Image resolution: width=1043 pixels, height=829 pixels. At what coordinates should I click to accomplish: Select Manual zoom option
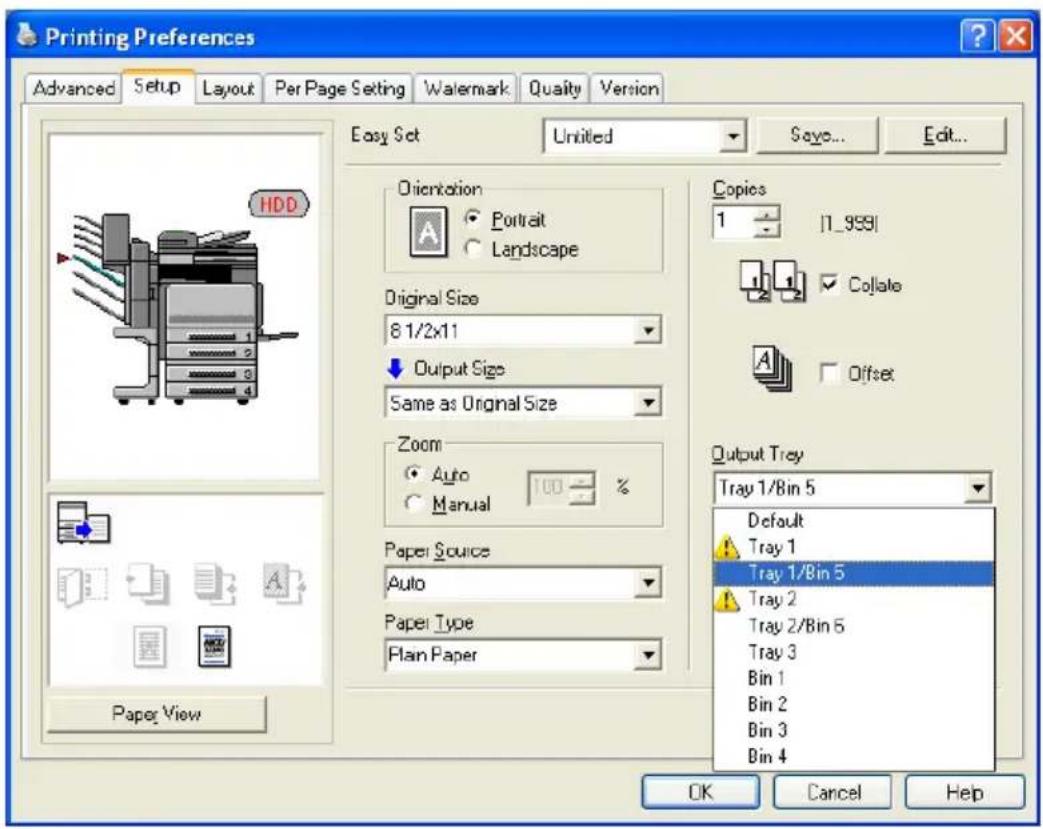(x=413, y=503)
